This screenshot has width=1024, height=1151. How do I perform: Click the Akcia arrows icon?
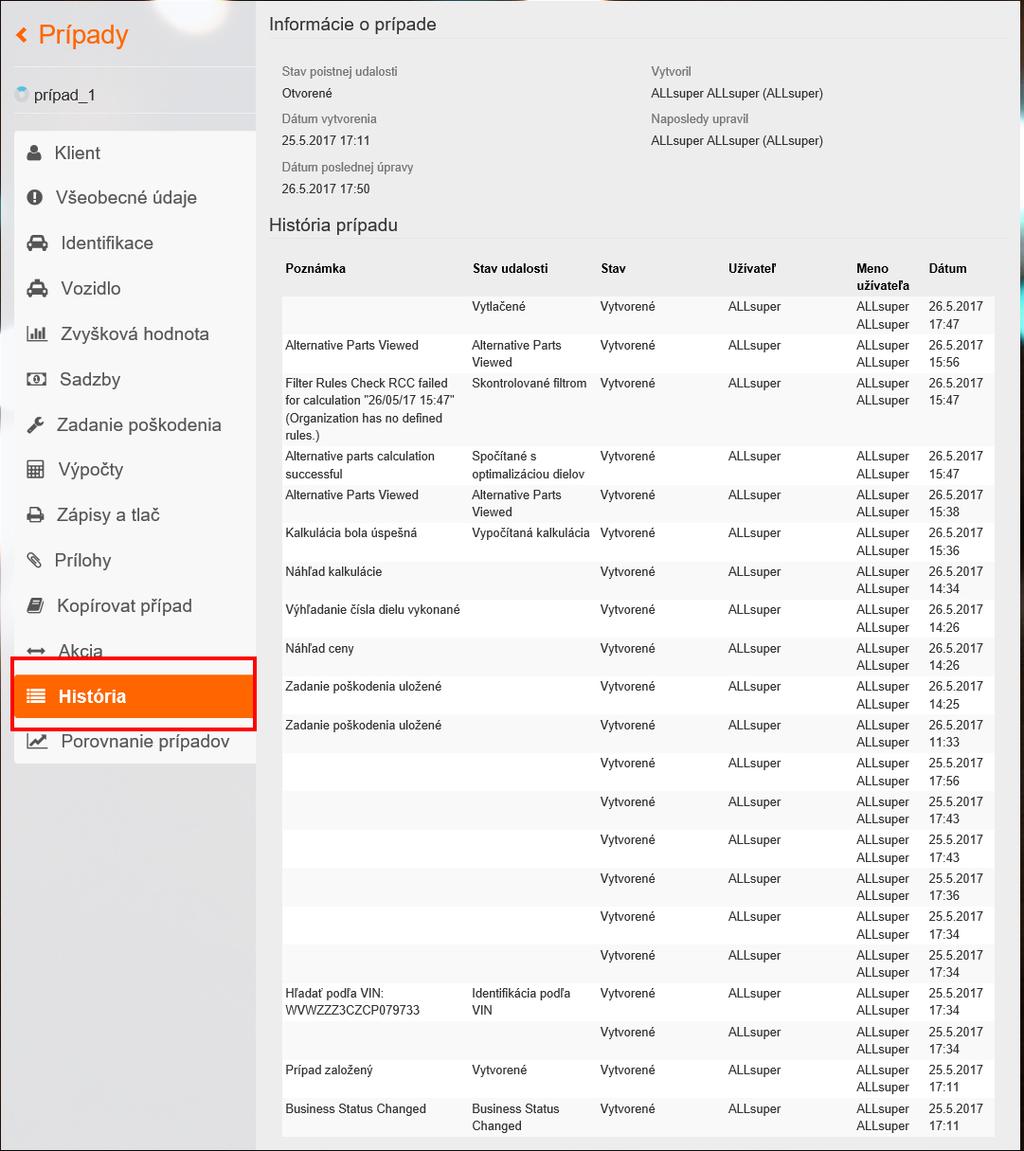[x=35, y=651]
